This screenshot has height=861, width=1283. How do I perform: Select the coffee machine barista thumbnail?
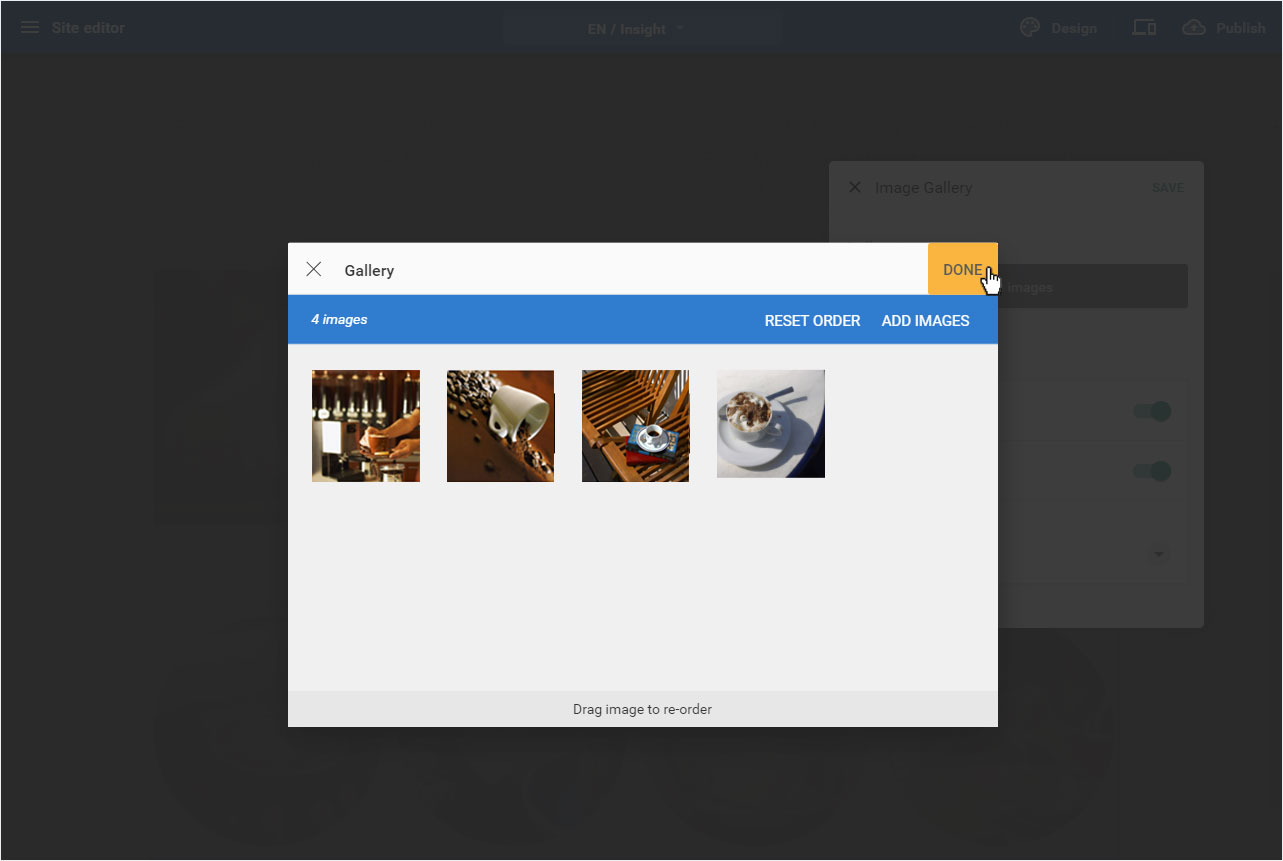(366, 426)
